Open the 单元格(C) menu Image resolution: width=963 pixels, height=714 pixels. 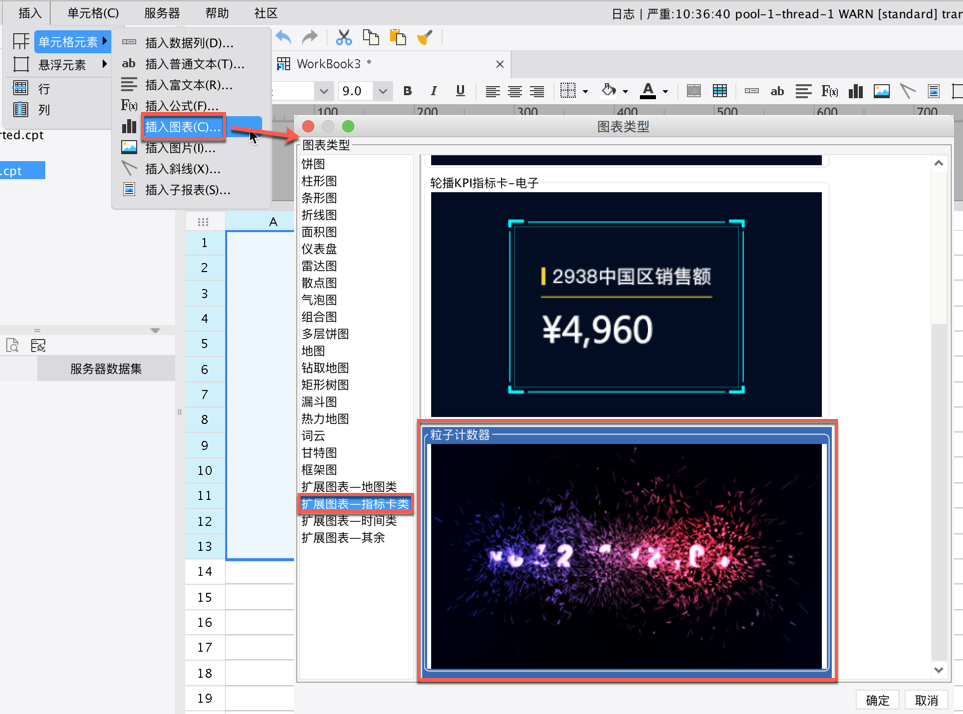click(93, 13)
